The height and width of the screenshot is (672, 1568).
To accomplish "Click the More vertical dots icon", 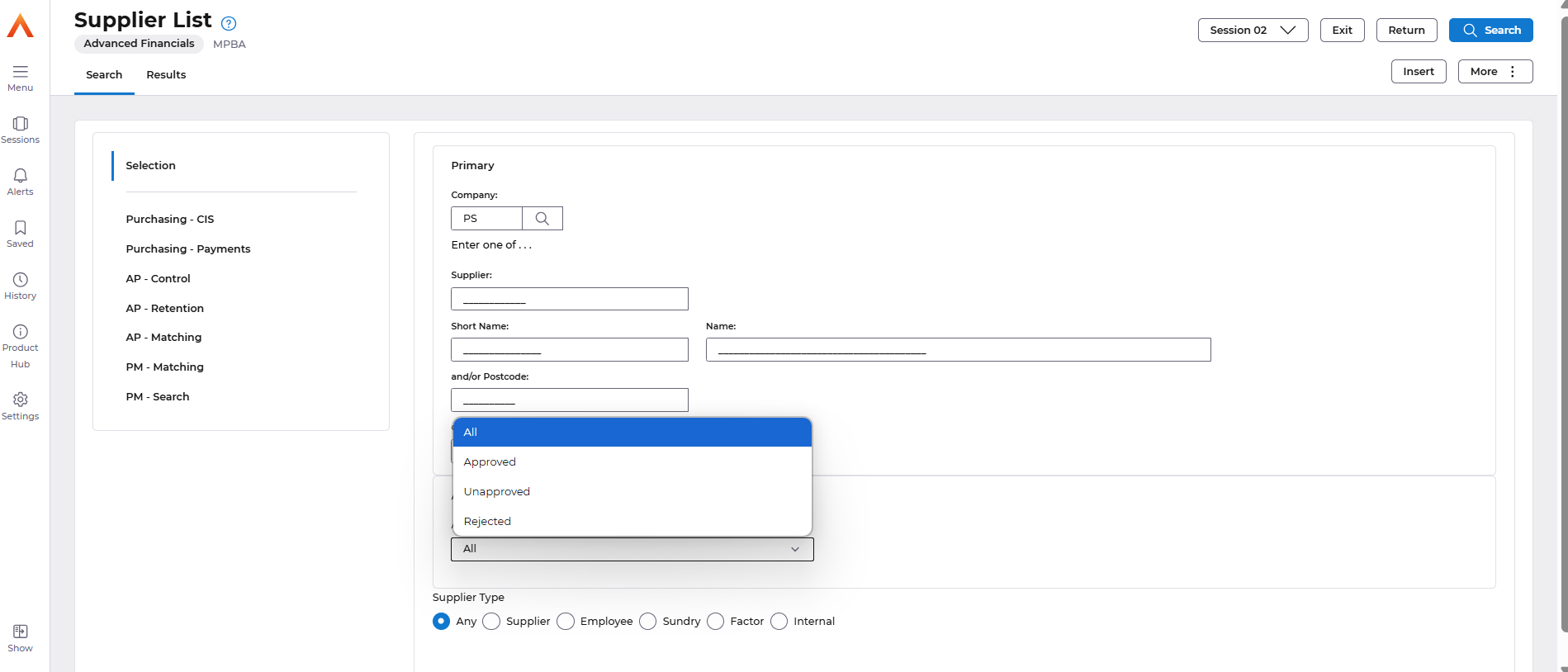I will click(1513, 71).
